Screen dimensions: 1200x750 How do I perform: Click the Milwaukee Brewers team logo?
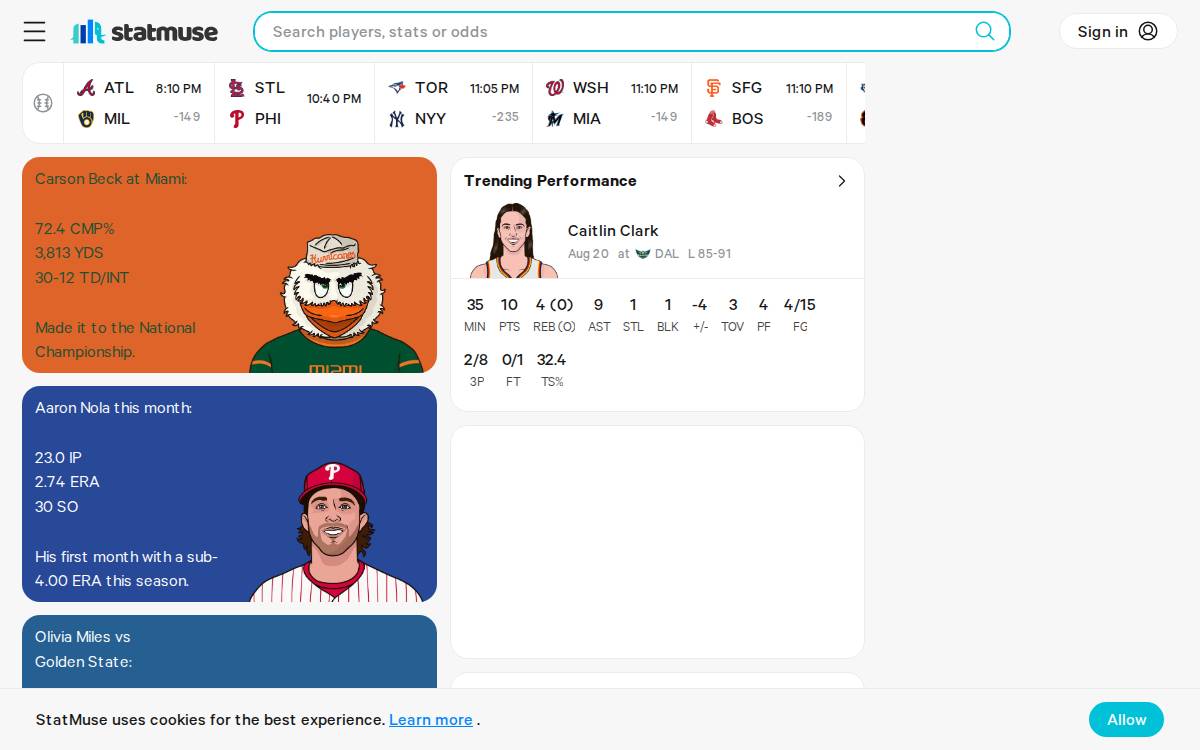coord(86,119)
